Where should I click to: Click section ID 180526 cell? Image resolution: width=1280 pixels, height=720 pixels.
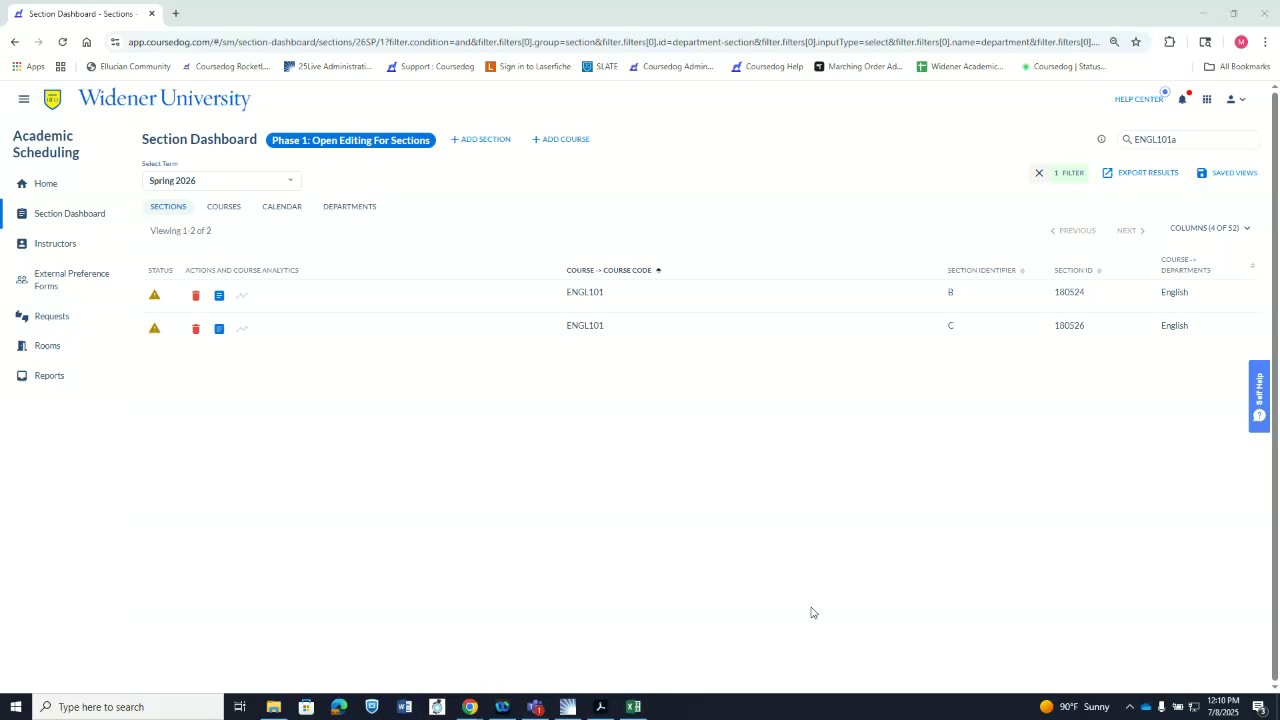tap(1069, 326)
